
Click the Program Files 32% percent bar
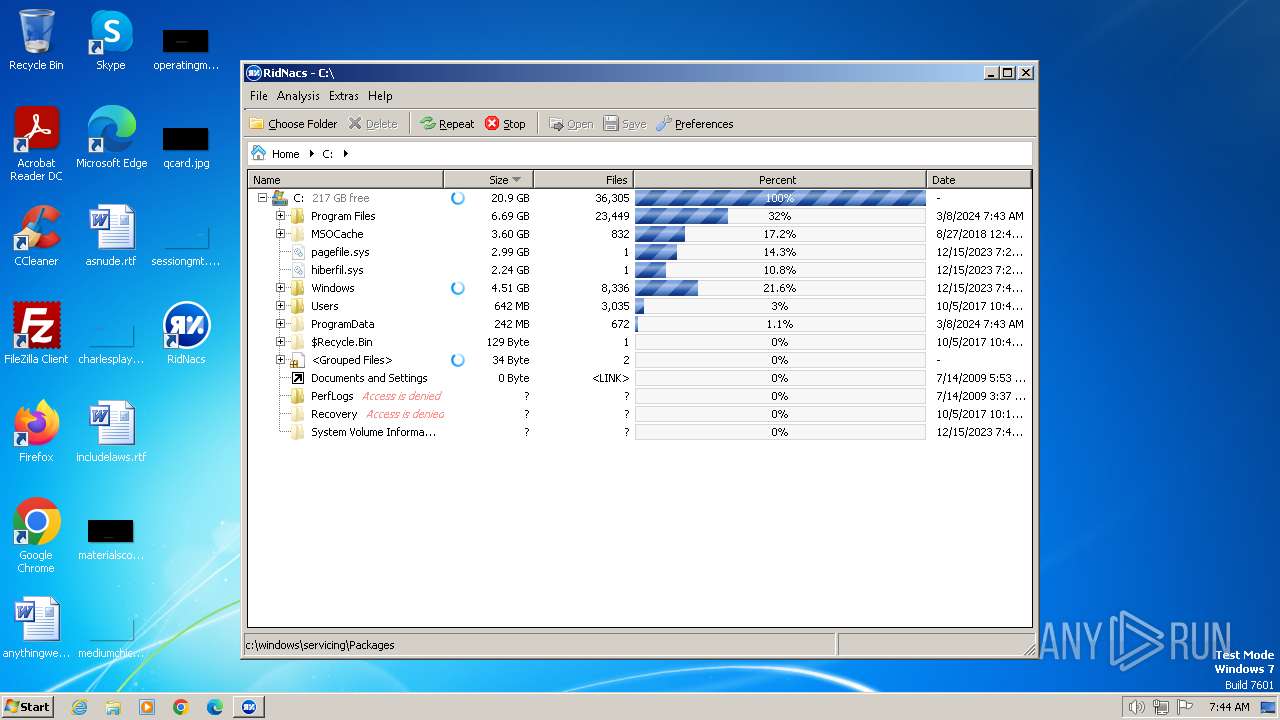(780, 216)
